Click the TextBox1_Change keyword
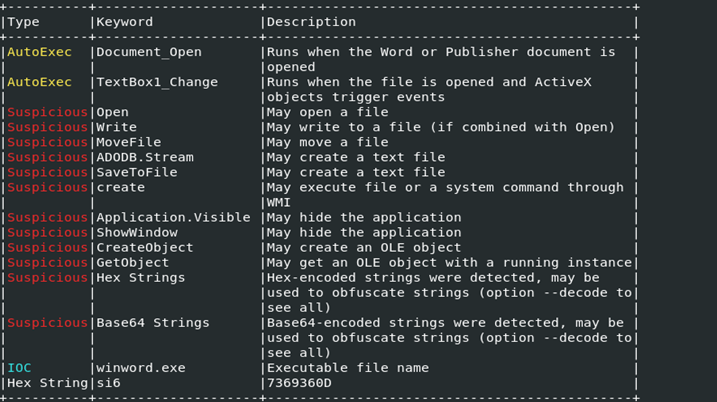Viewport: 717px width, 402px height. [156, 82]
